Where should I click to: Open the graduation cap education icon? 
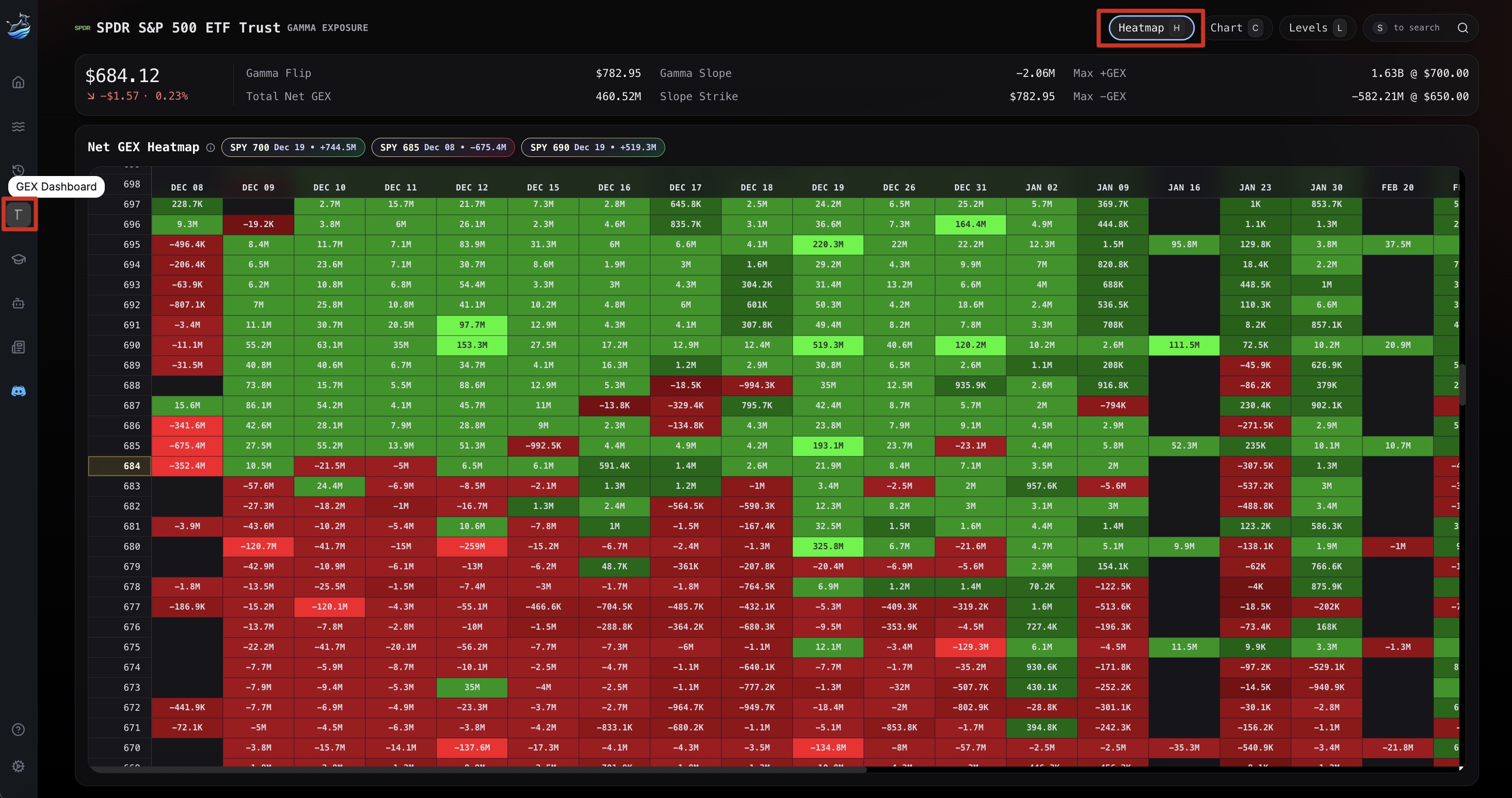(x=18, y=259)
